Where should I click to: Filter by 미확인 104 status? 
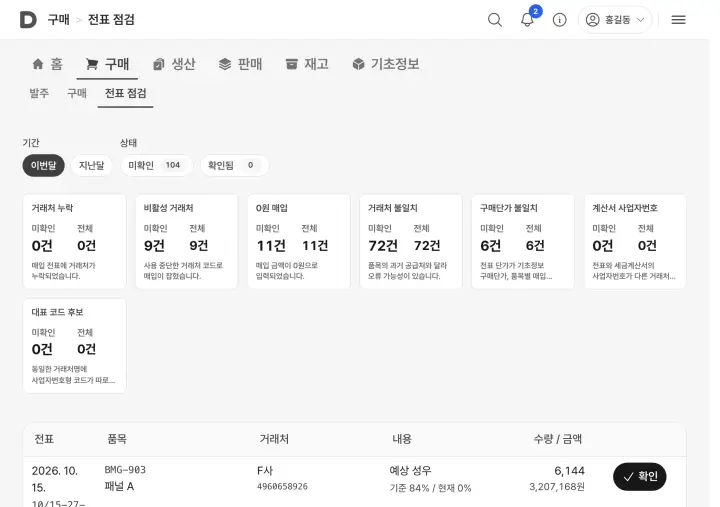click(x=157, y=165)
